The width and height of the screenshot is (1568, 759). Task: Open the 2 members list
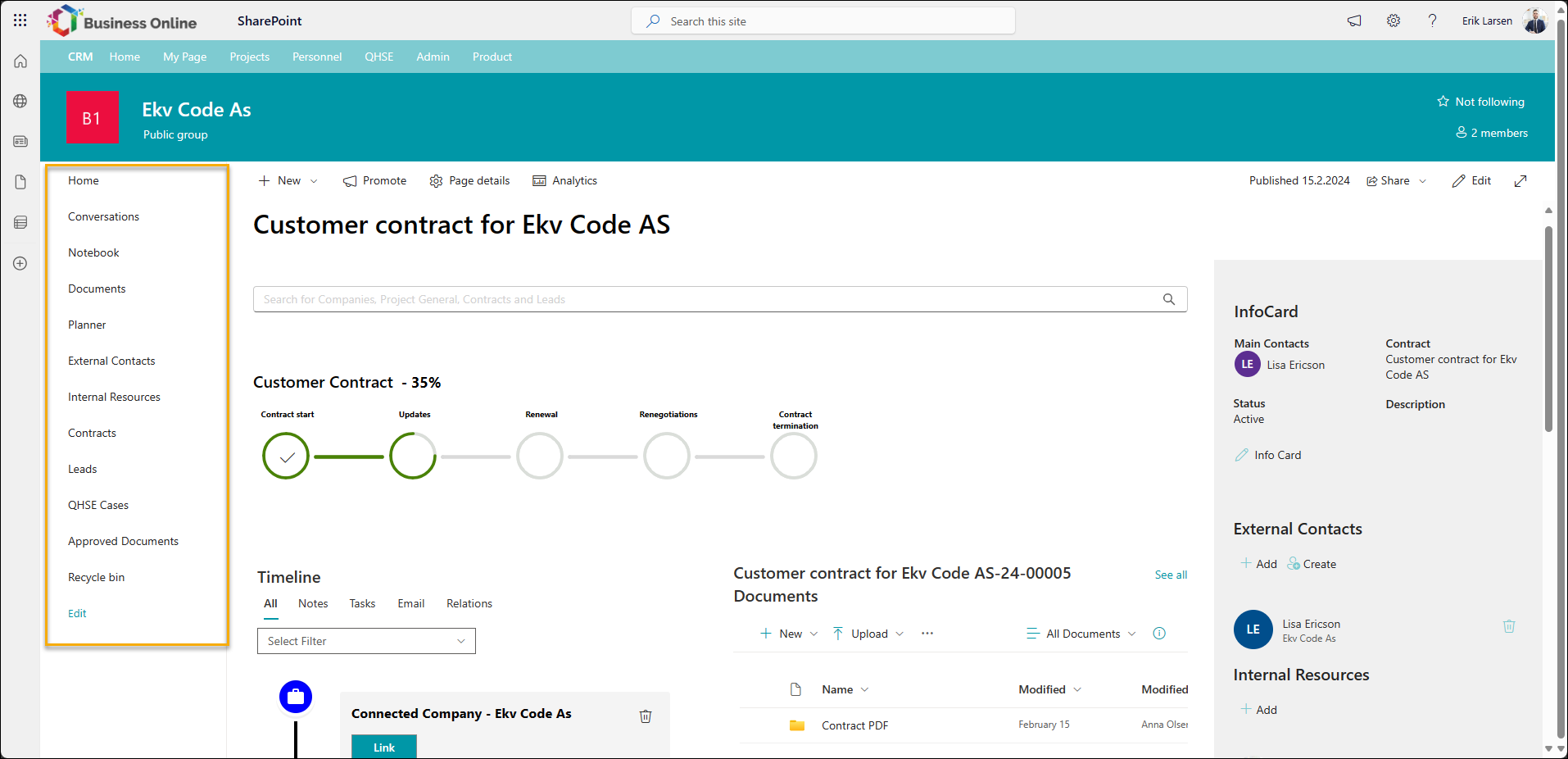[1492, 133]
